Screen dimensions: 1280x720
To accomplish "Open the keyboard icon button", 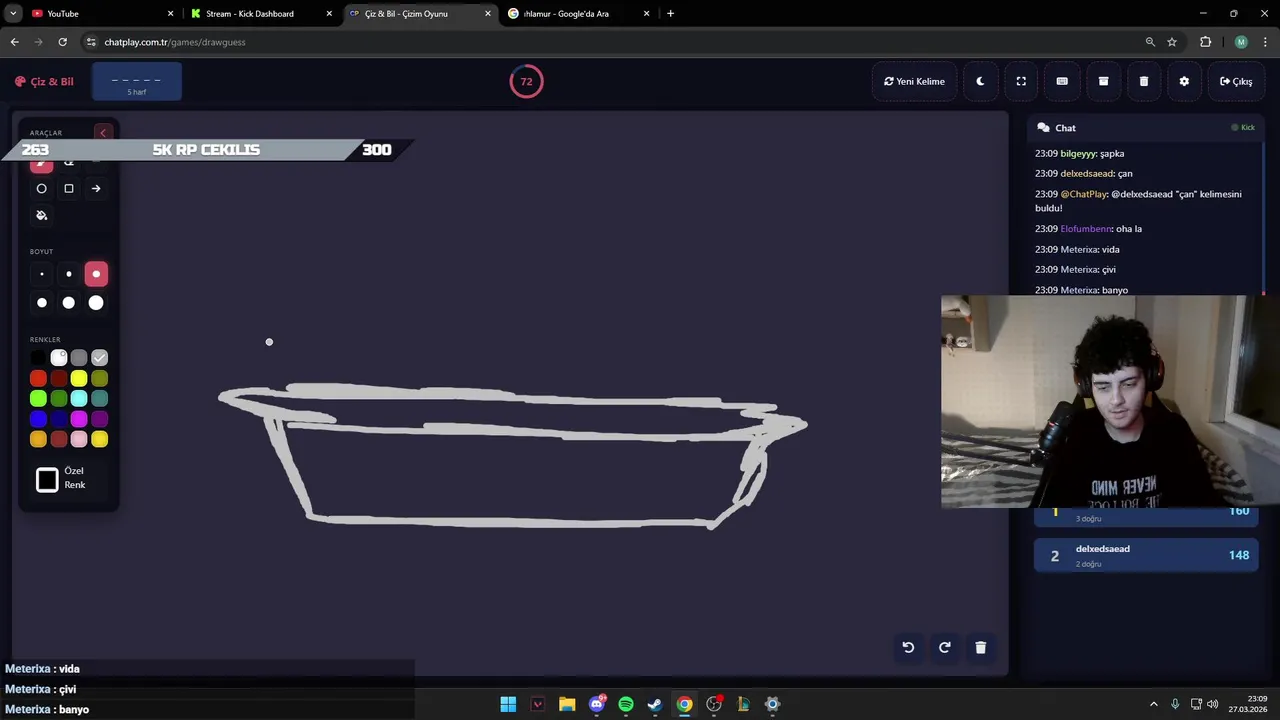I will click(1062, 81).
